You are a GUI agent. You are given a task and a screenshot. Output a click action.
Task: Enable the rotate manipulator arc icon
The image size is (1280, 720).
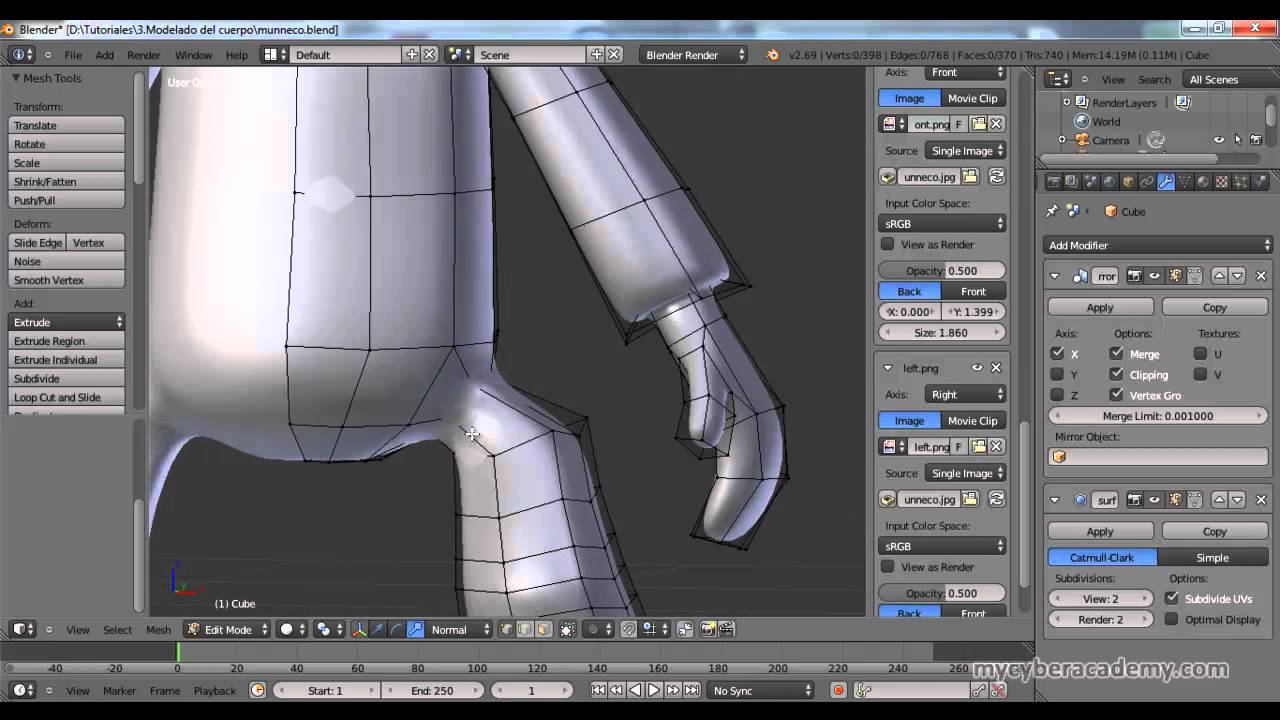pos(396,629)
